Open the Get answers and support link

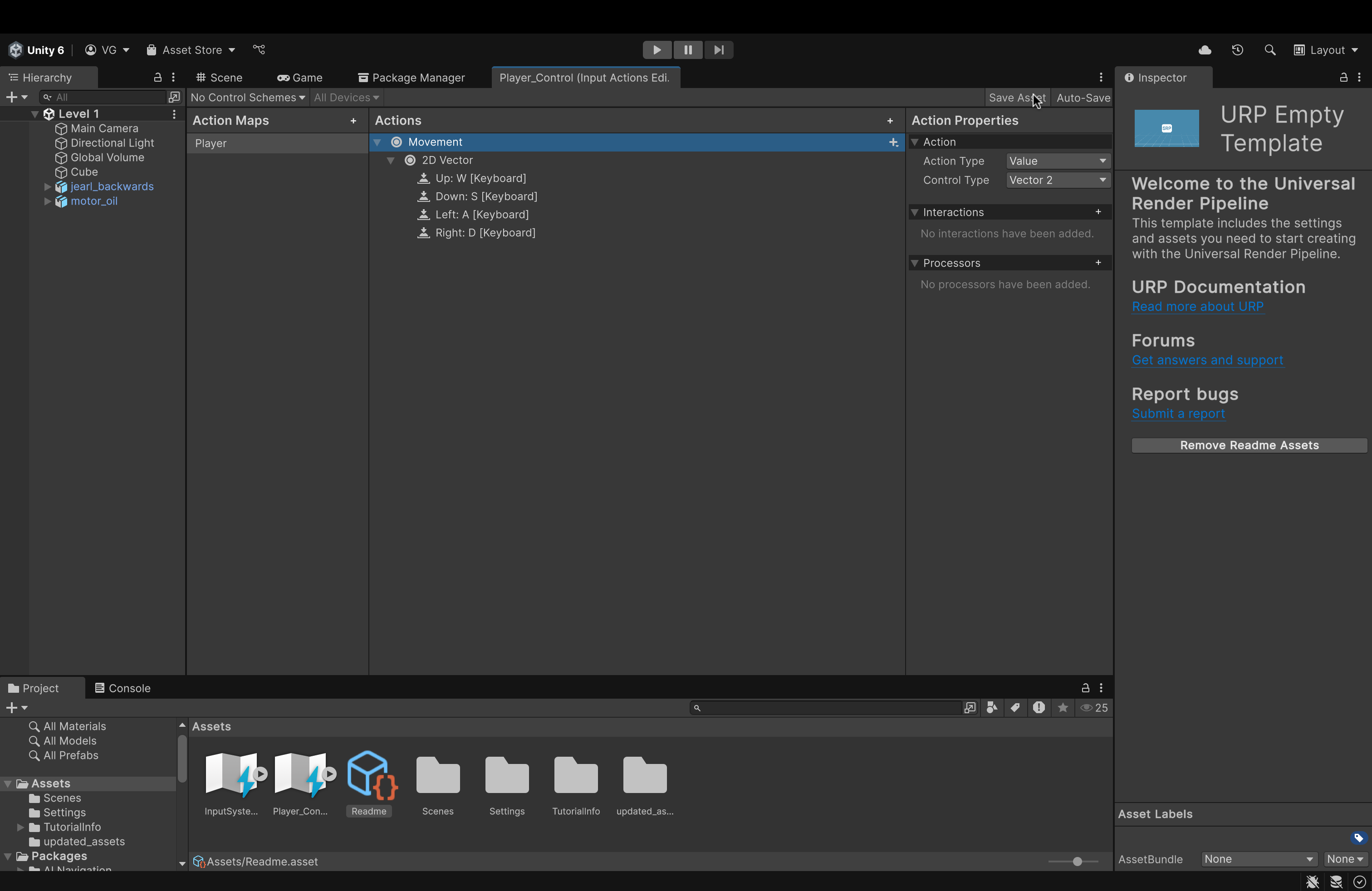coord(1207,360)
